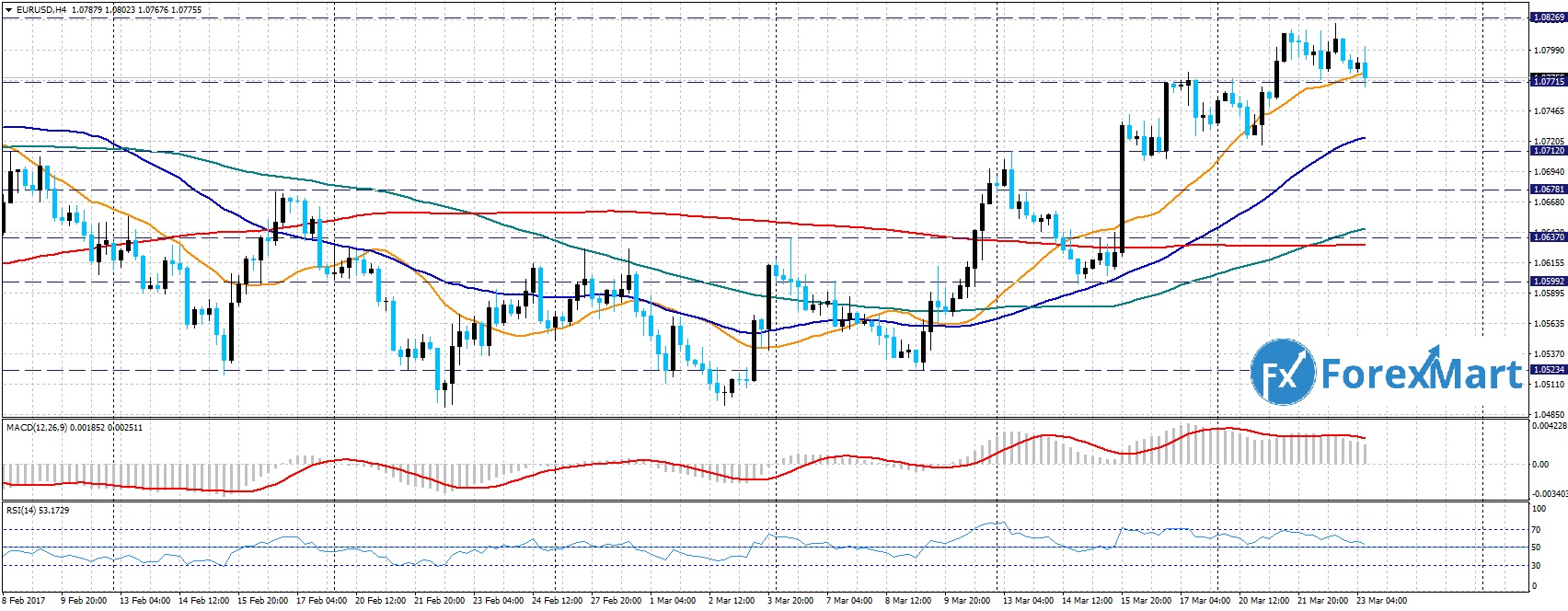Click the 20 Feb 12:00 time label
This screenshot has width=1568, height=611.
click(382, 601)
